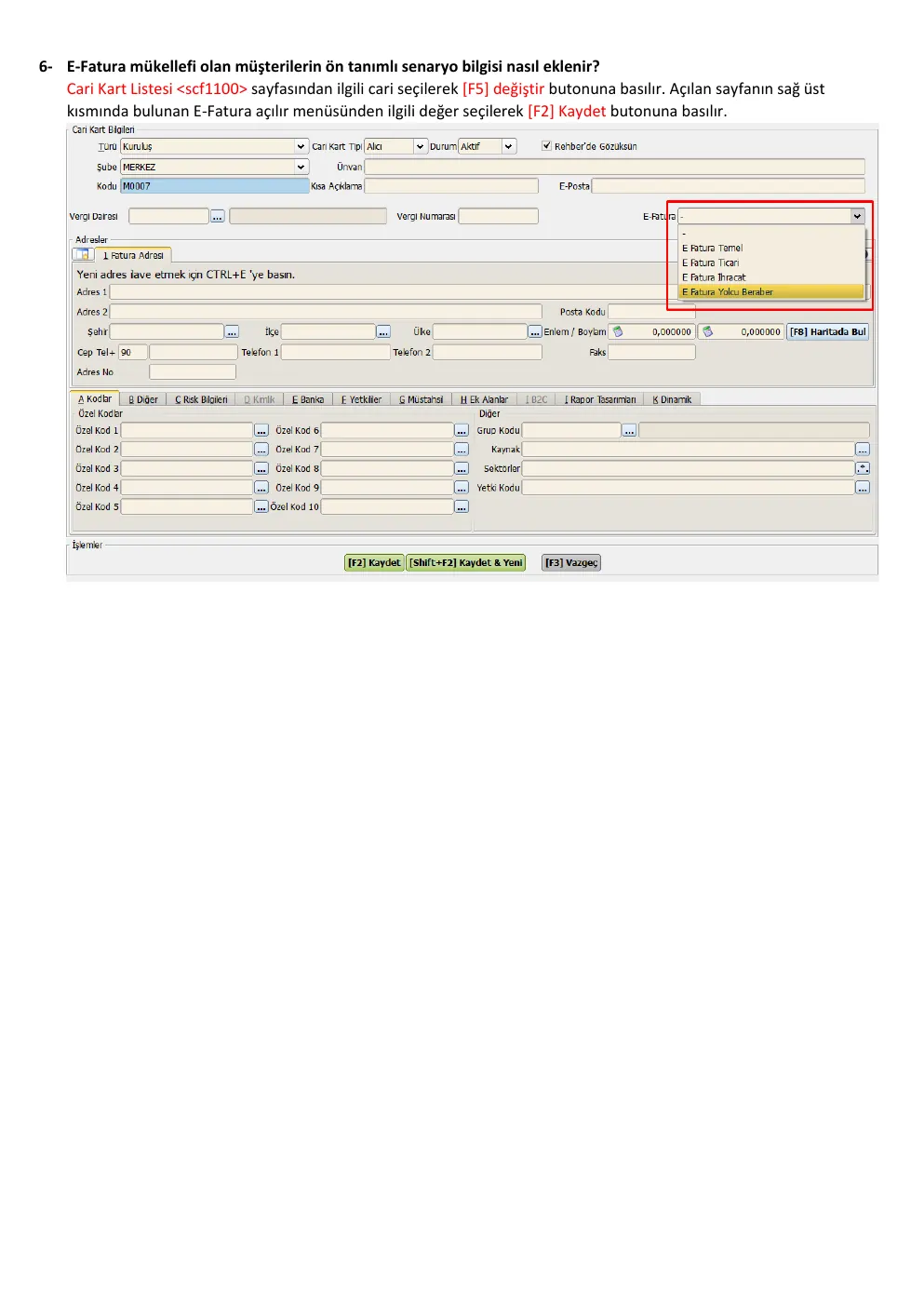Switch to the B Diğer tab
924x1307 pixels.
click(143, 399)
